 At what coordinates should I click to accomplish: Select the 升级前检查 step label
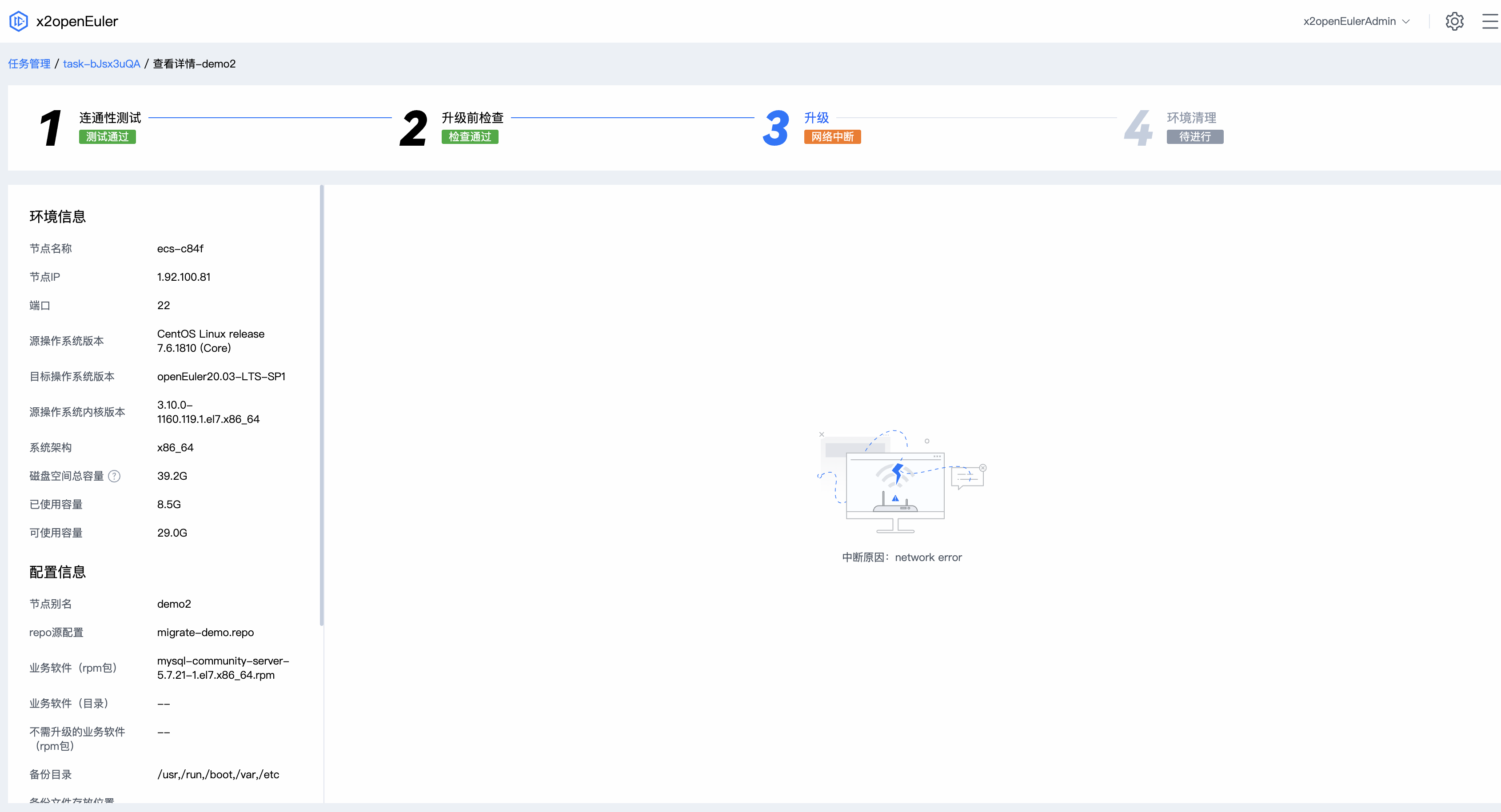[472, 118]
